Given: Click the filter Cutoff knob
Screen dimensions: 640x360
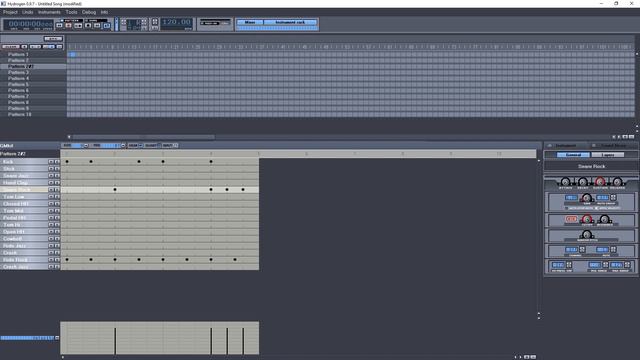Looking at the screenshot, I should [587, 219].
